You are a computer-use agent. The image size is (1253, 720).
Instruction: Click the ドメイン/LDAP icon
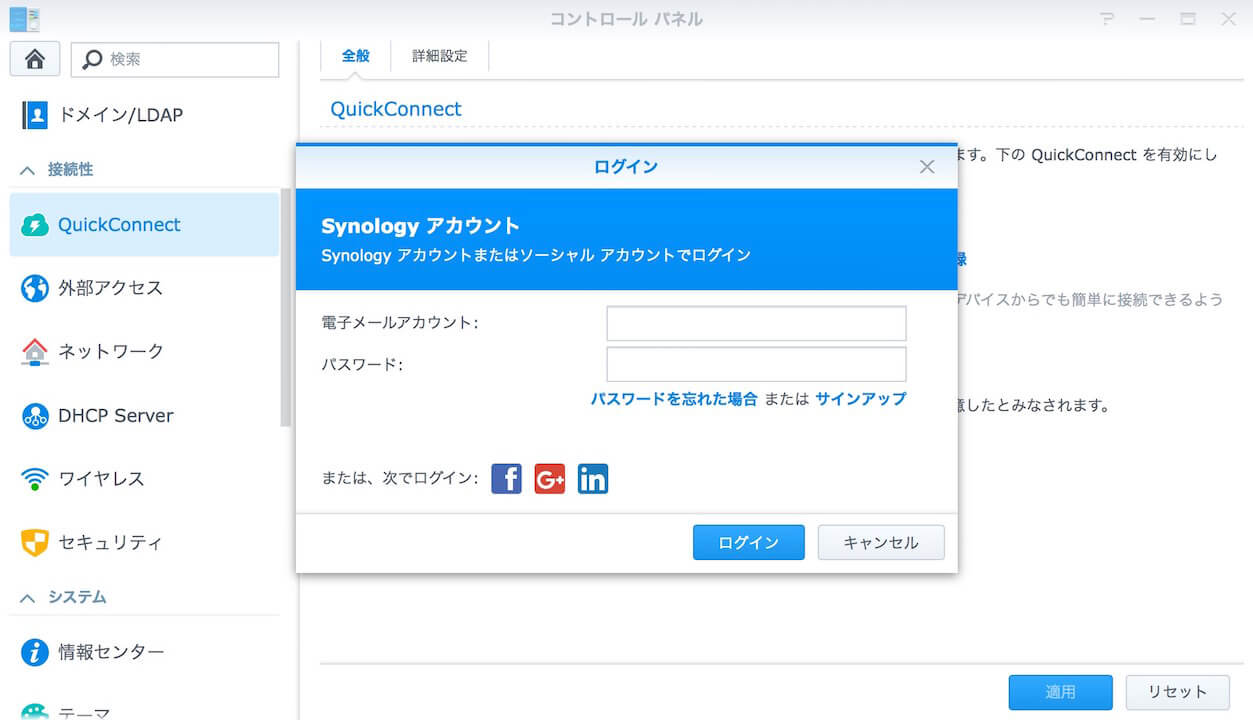click(35, 115)
